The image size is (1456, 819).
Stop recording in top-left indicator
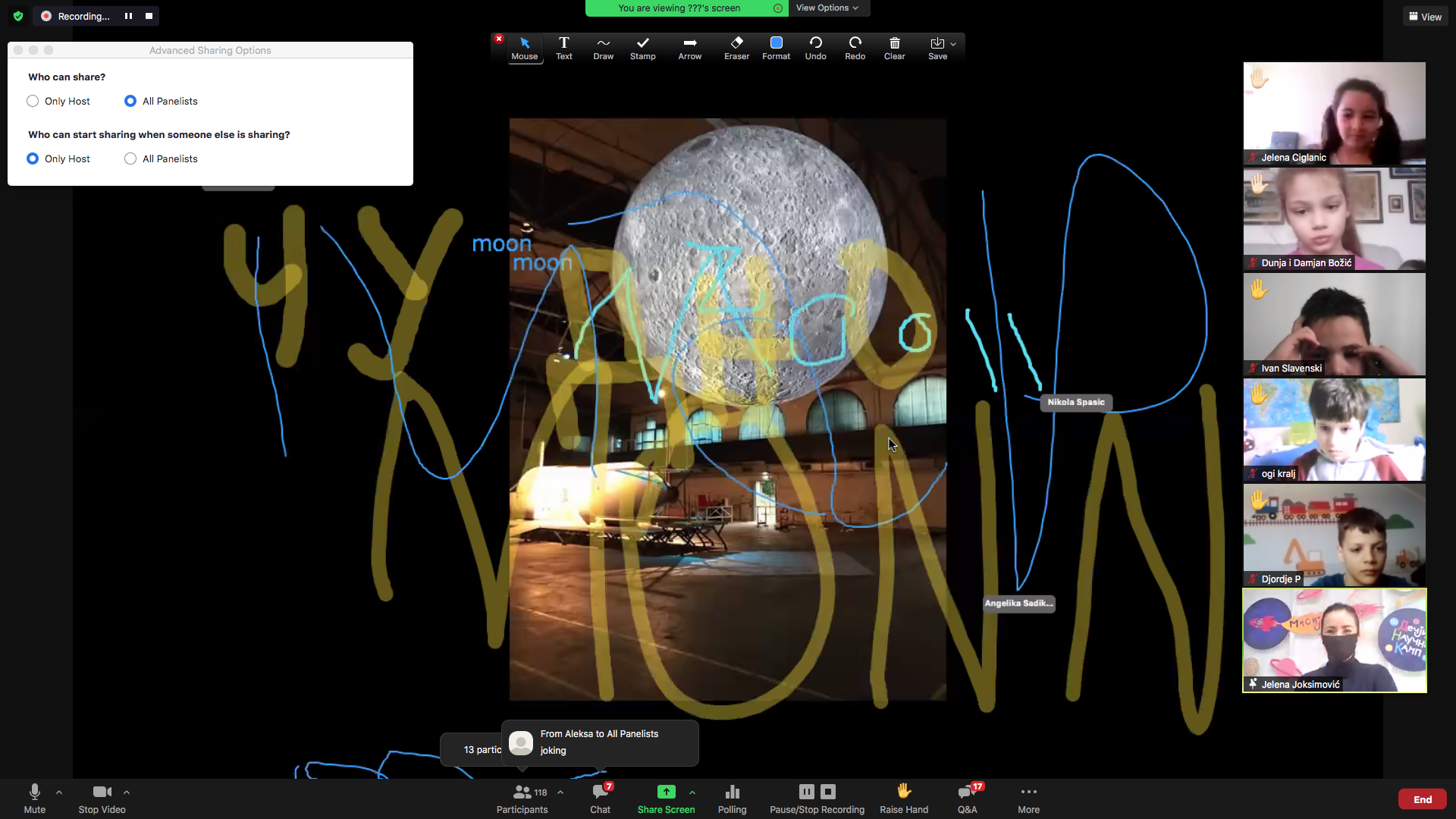pos(149,16)
